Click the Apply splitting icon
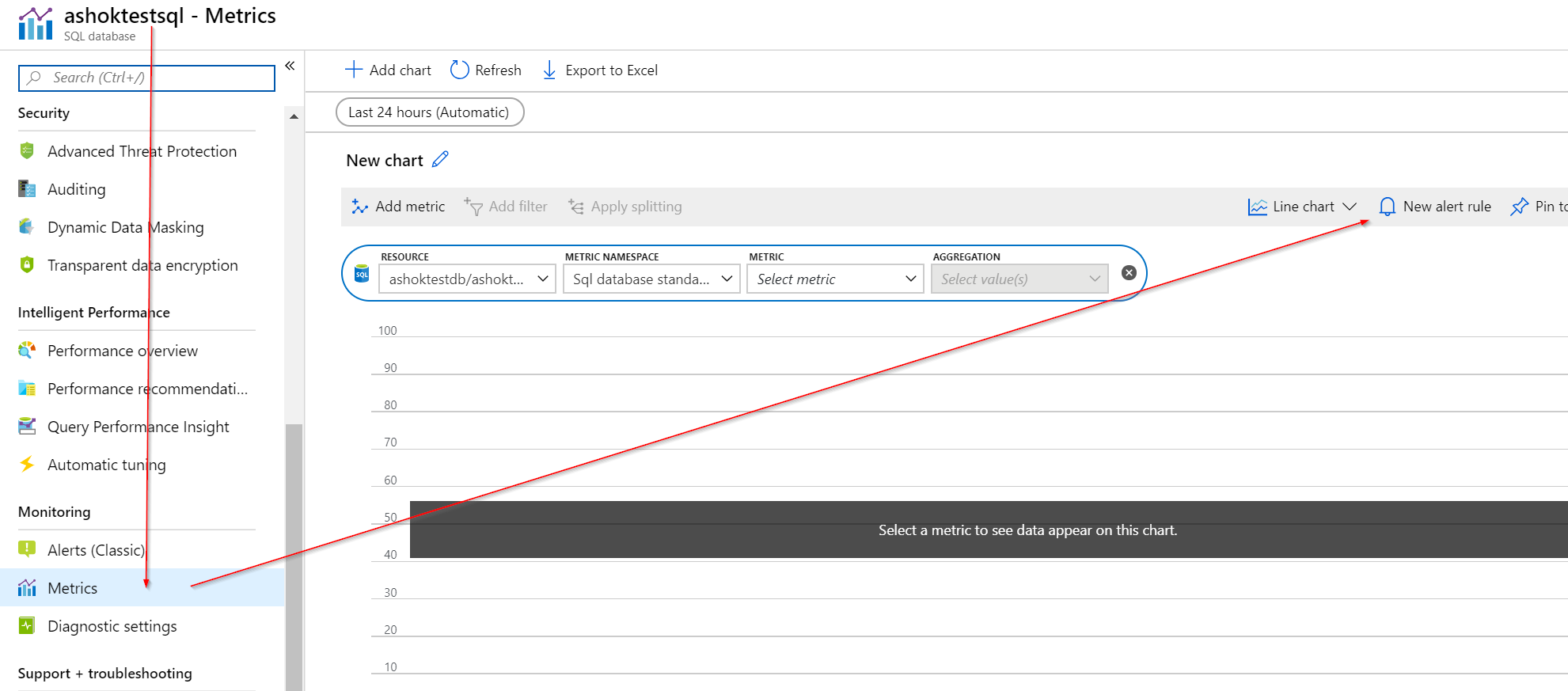The image size is (1568, 691). 576,207
